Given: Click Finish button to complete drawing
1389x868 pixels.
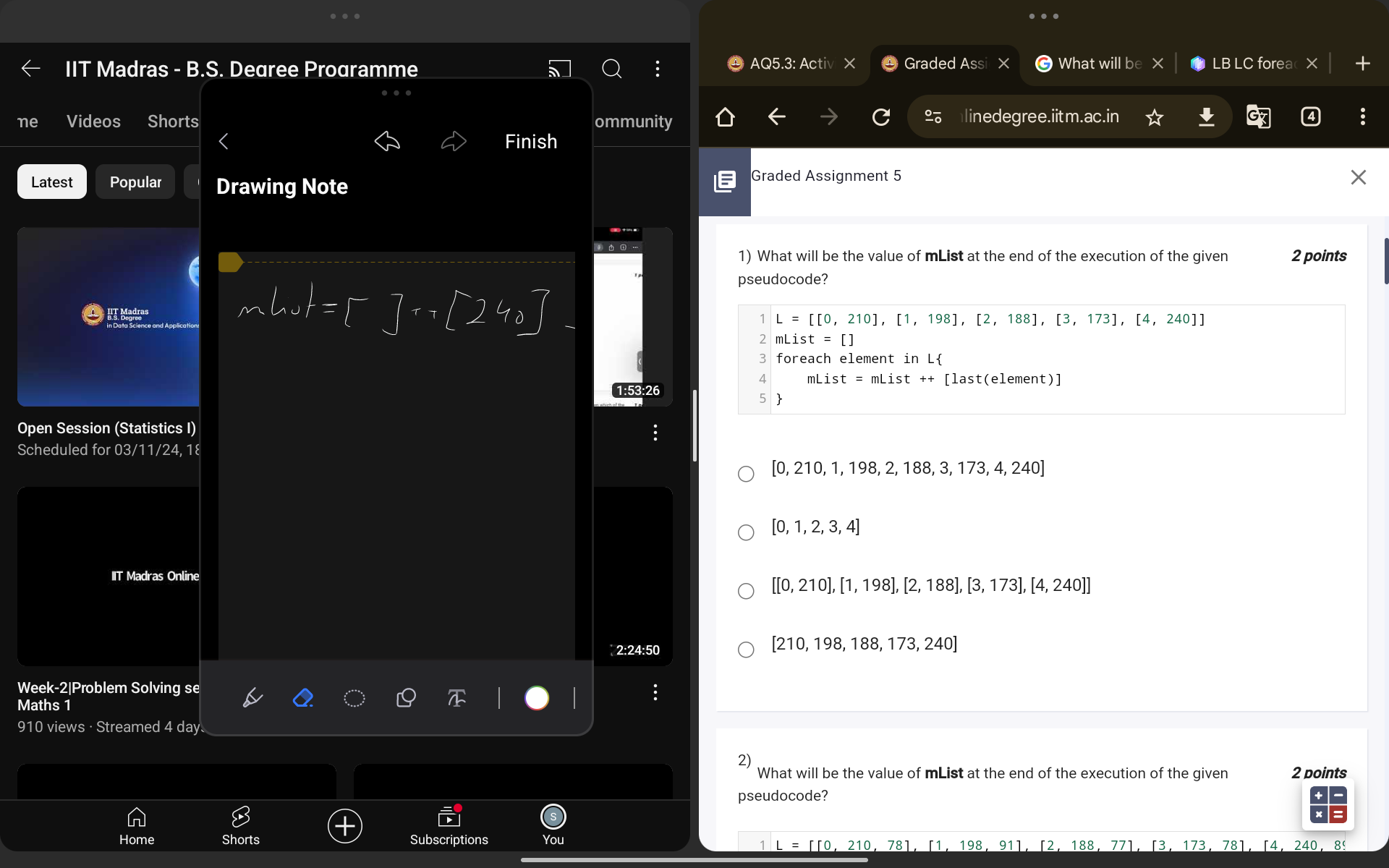Looking at the screenshot, I should pyautogui.click(x=531, y=141).
